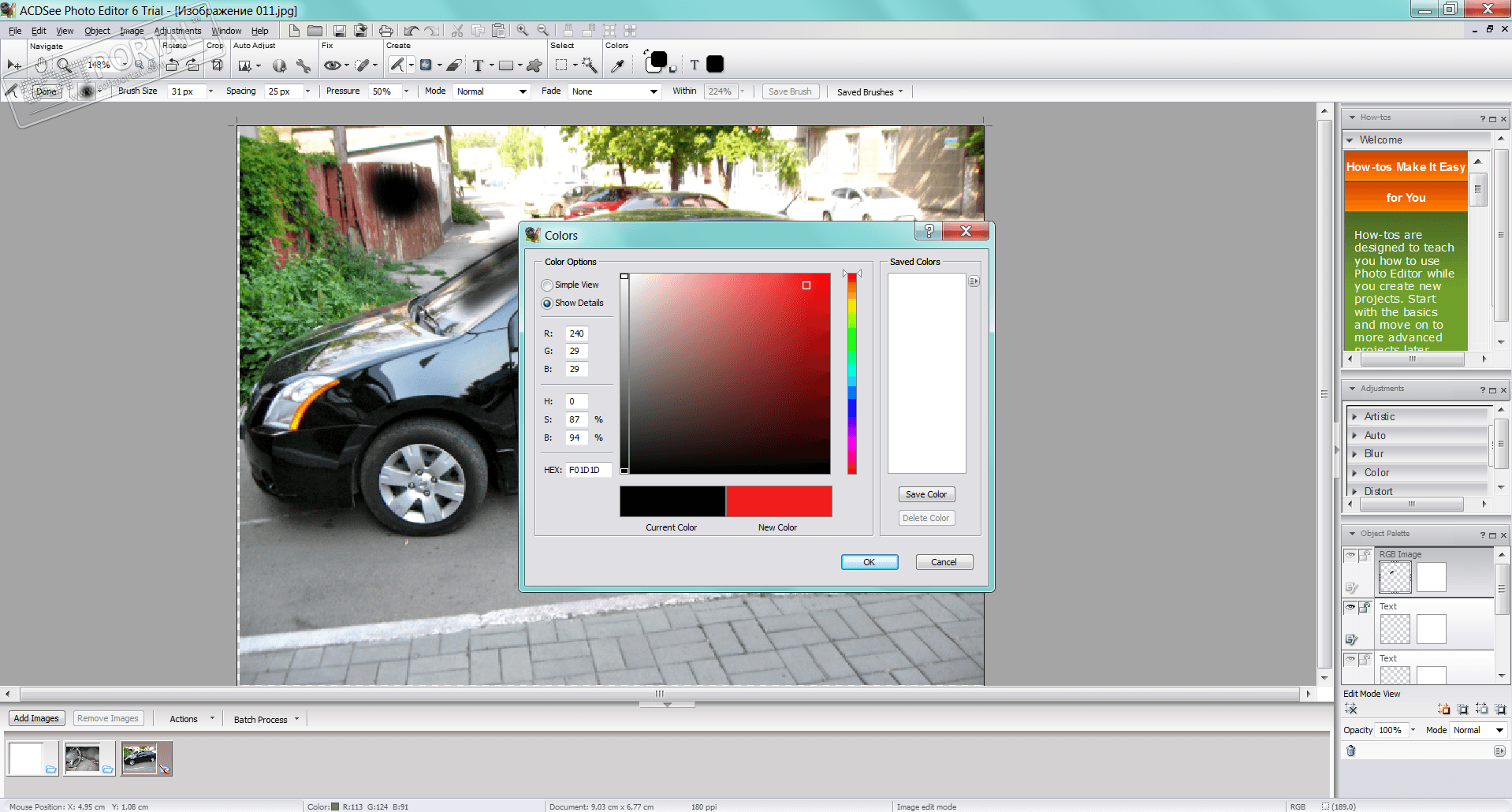1512x812 pixels.
Task: Open the Brush Size dropdown arrow
Action: (210, 91)
